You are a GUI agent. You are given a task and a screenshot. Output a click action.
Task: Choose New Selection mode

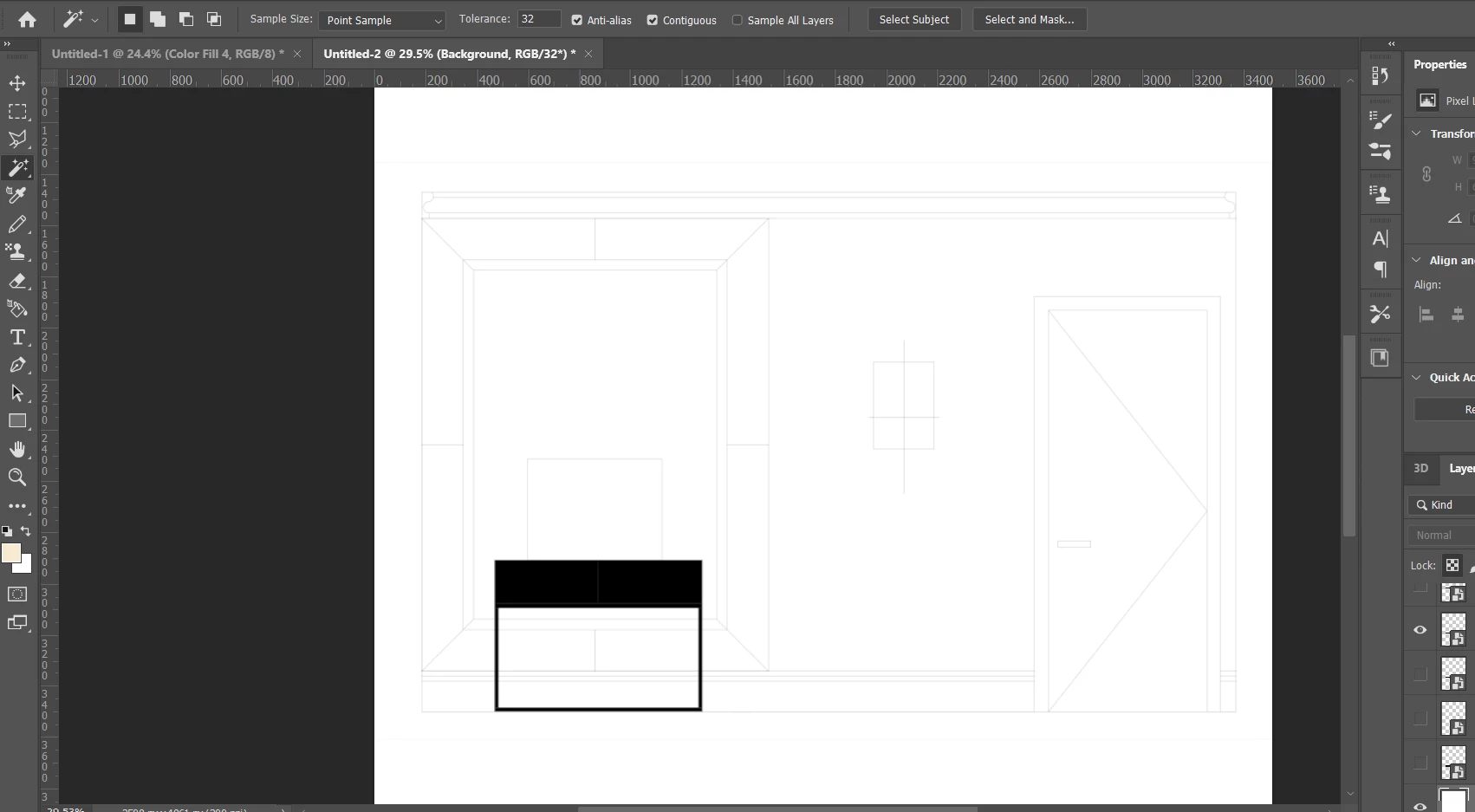point(130,19)
